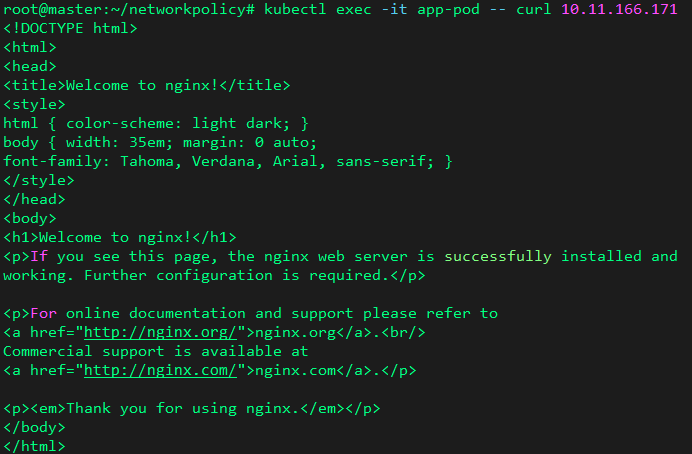692x454 pixels.
Task: Click 'Commercial support is available at' line
Action: point(155,351)
